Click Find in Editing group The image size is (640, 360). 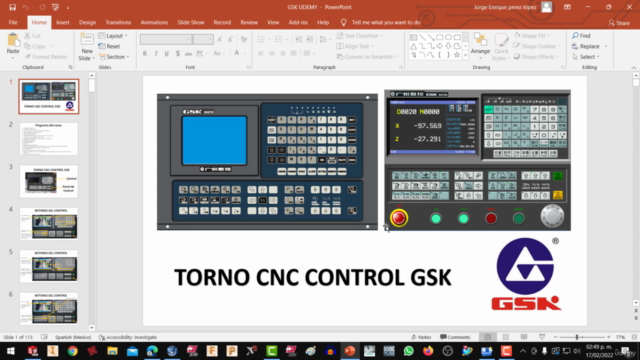point(581,36)
